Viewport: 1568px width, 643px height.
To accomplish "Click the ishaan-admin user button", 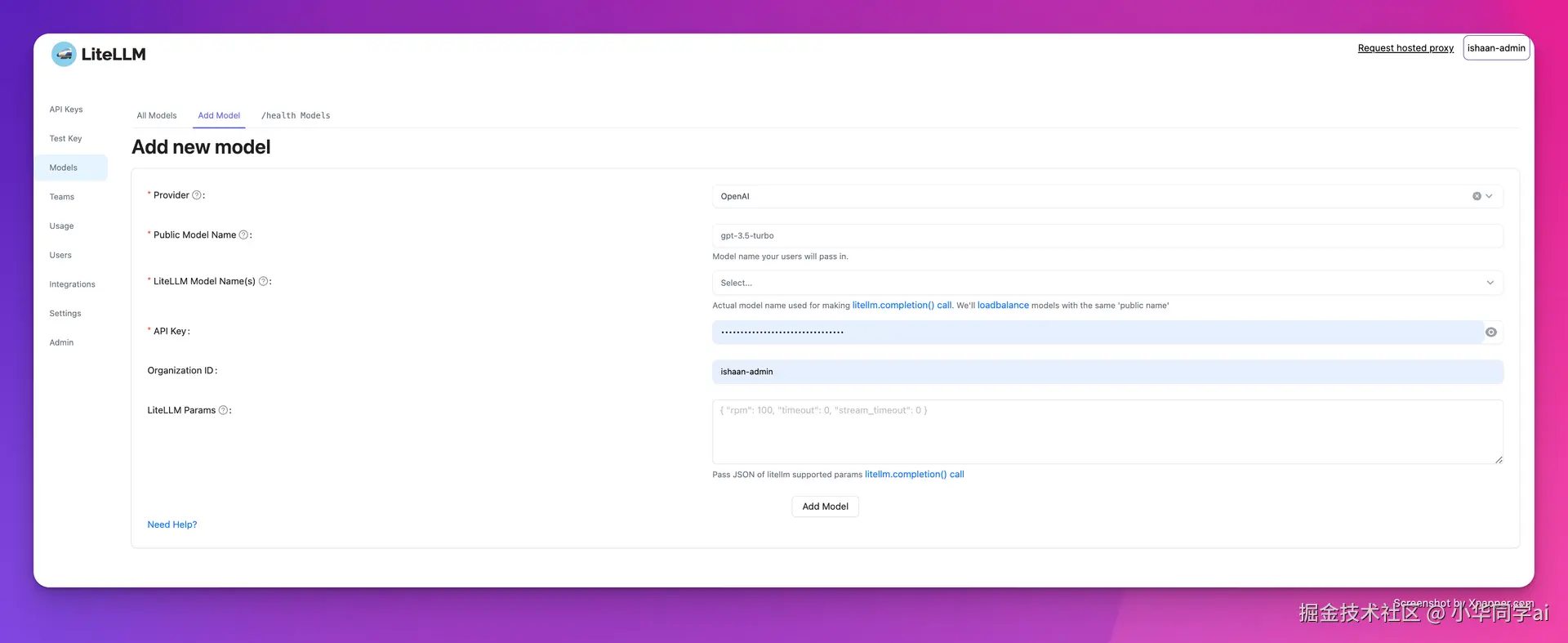I will (x=1496, y=48).
